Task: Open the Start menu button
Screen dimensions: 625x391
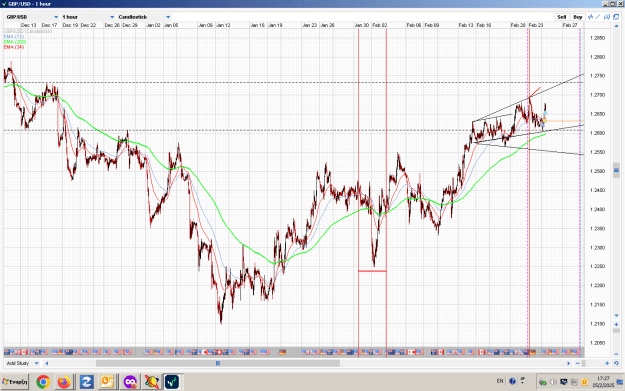Action: [x=15, y=382]
